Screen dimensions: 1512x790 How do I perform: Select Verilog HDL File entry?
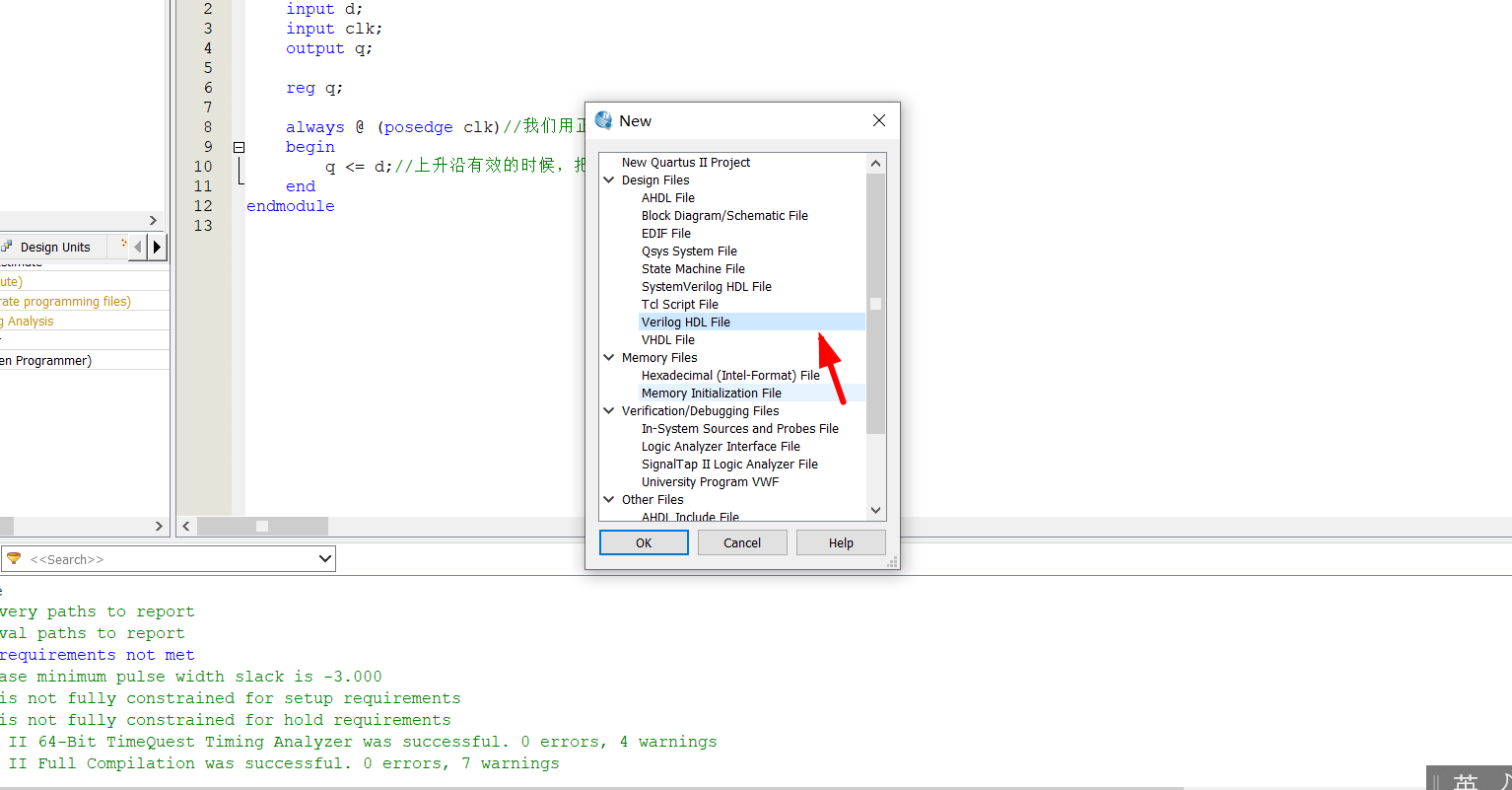coord(752,323)
